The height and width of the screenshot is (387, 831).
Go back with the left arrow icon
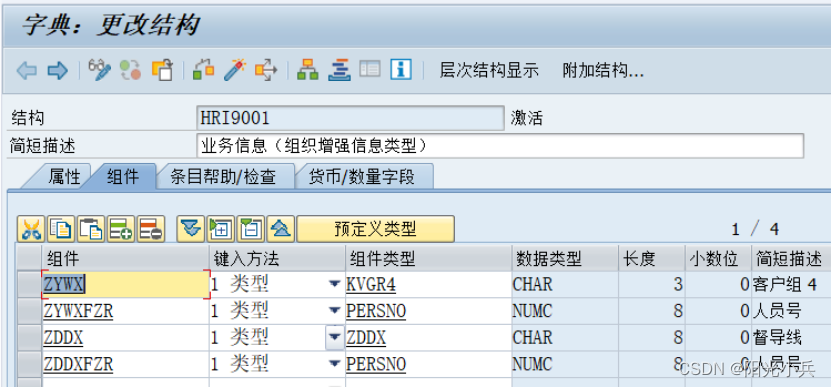tap(26, 70)
